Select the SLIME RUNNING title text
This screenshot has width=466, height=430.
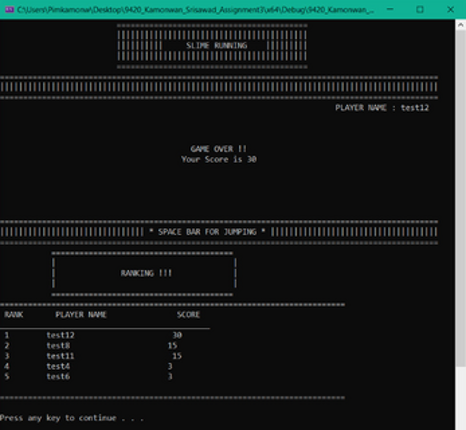click(217, 45)
